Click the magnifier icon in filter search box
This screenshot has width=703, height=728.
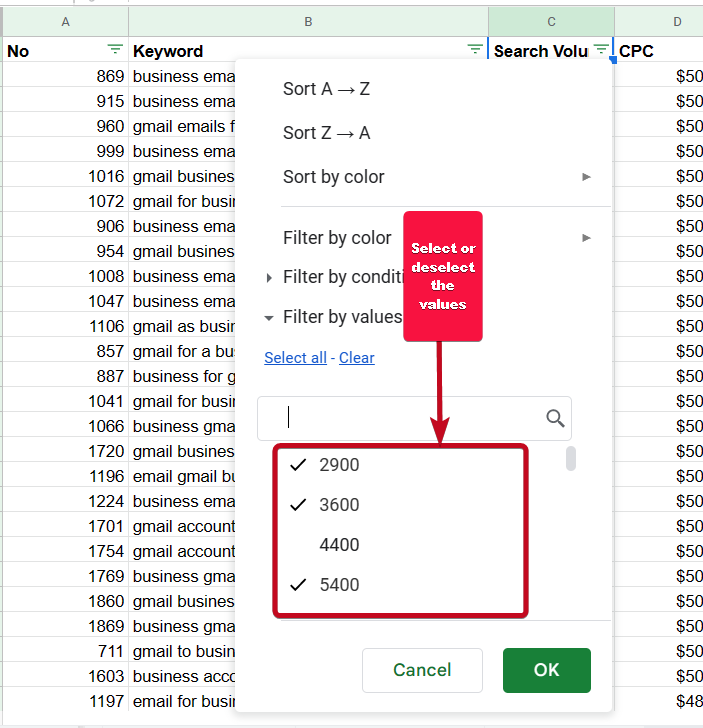[x=555, y=418]
